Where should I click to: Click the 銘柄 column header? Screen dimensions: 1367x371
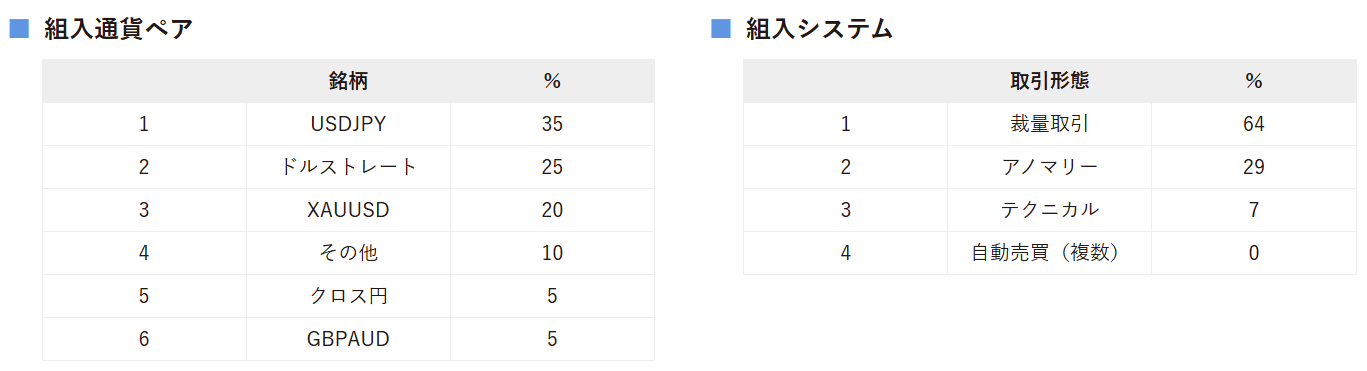pyautogui.click(x=348, y=81)
